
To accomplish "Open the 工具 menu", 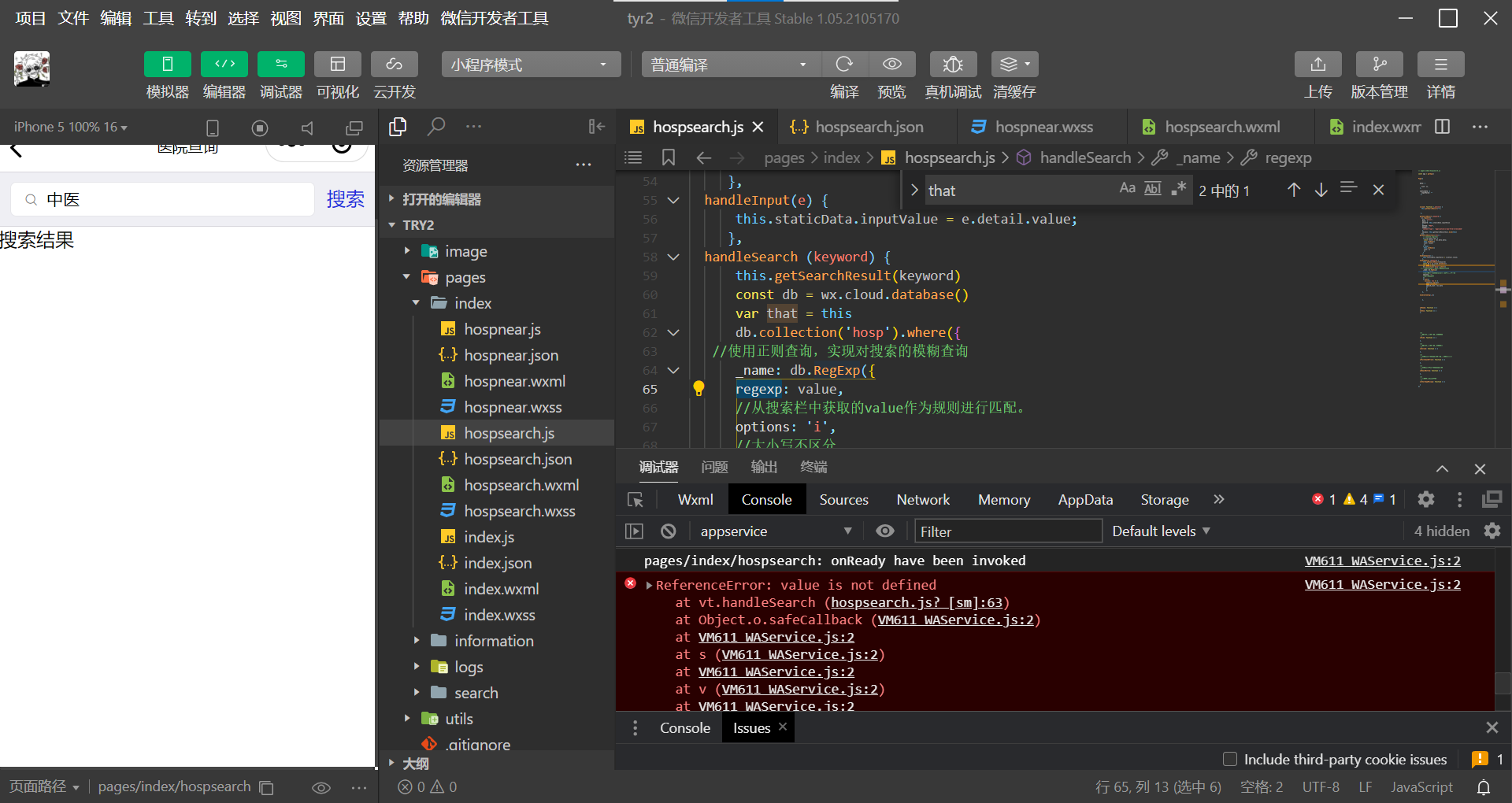I will pyautogui.click(x=158, y=18).
